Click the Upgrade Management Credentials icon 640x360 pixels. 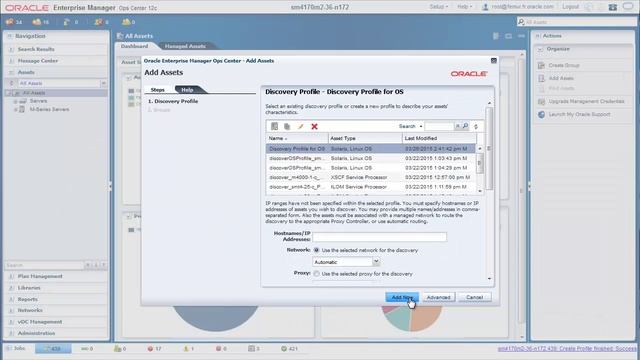click(541, 101)
